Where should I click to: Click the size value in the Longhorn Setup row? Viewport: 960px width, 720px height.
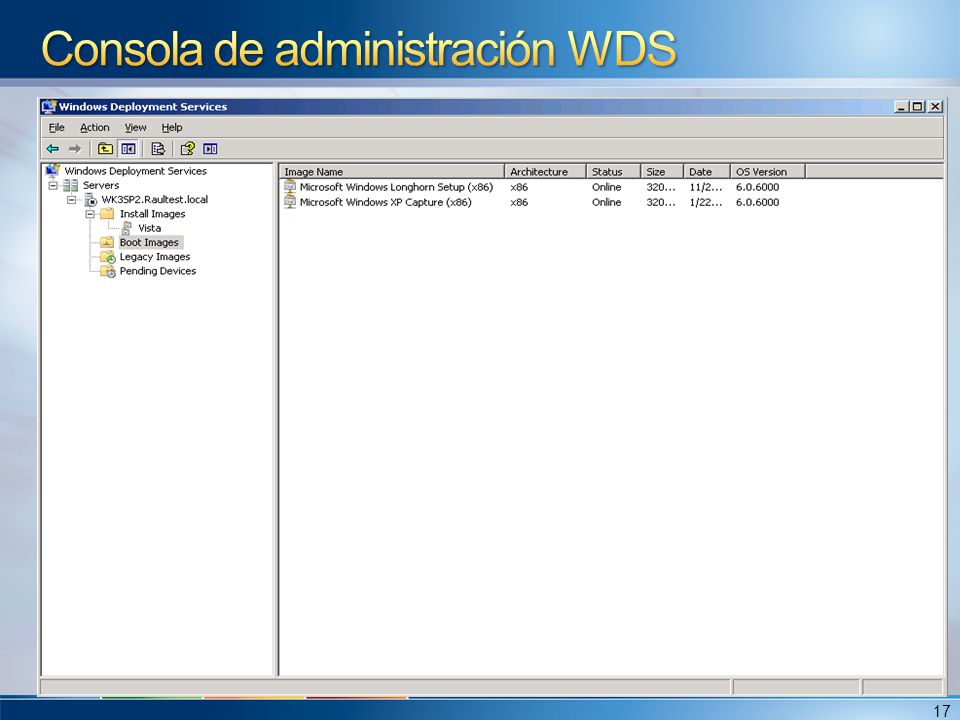click(x=661, y=187)
